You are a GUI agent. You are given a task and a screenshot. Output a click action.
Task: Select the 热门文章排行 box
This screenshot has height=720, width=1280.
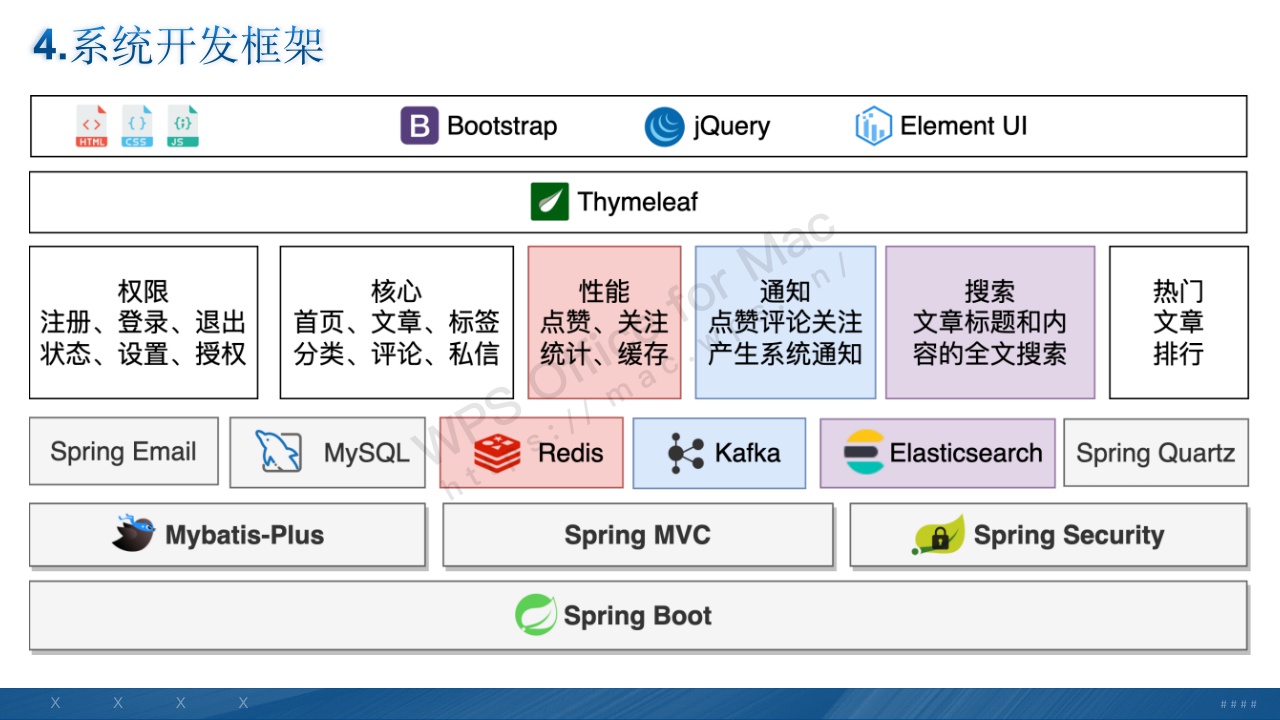point(1179,323)
